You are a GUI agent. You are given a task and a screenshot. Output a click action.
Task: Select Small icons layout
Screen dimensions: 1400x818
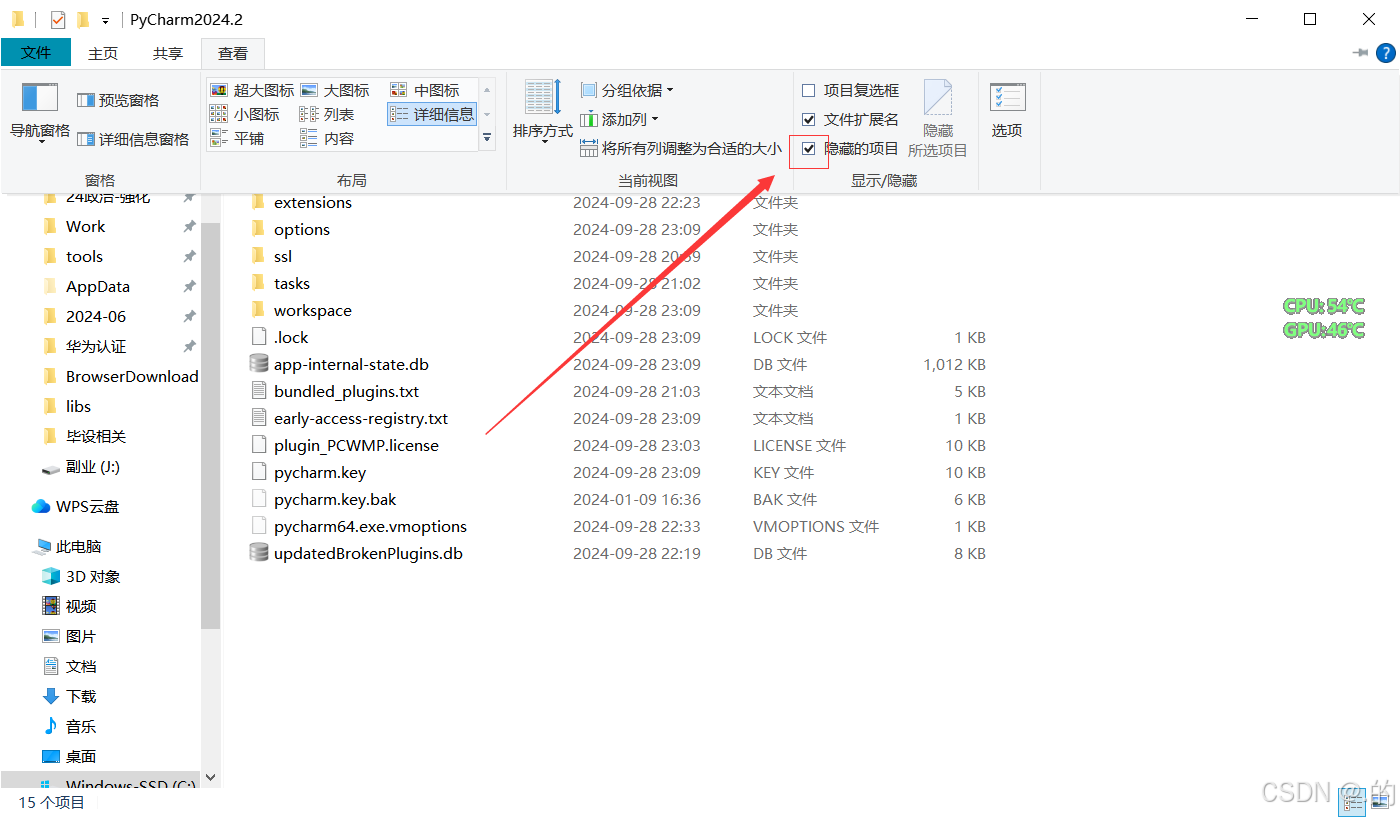pos(245,114)
